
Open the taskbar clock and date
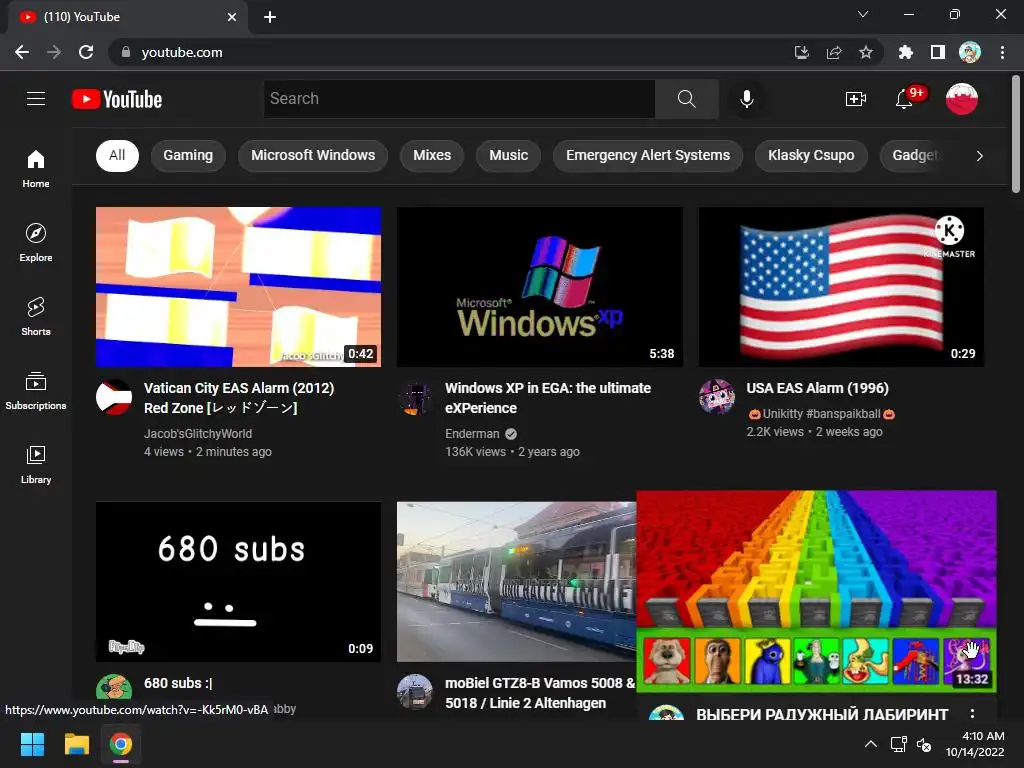976,744
